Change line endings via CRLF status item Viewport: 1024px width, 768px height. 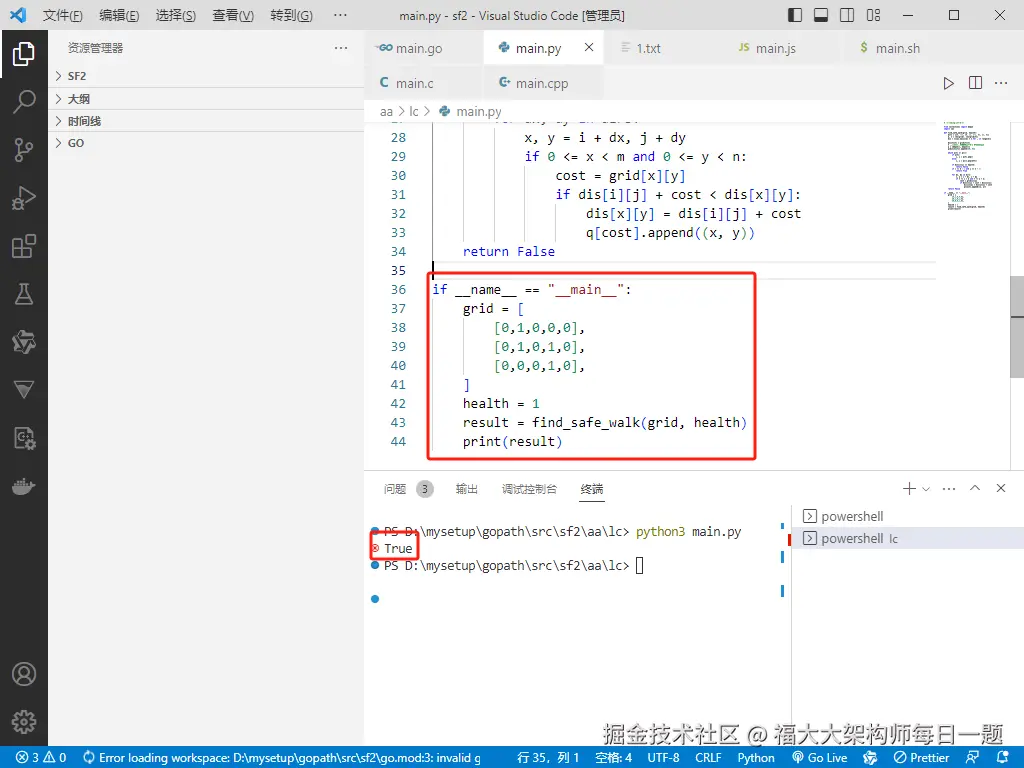pos(708,758)
